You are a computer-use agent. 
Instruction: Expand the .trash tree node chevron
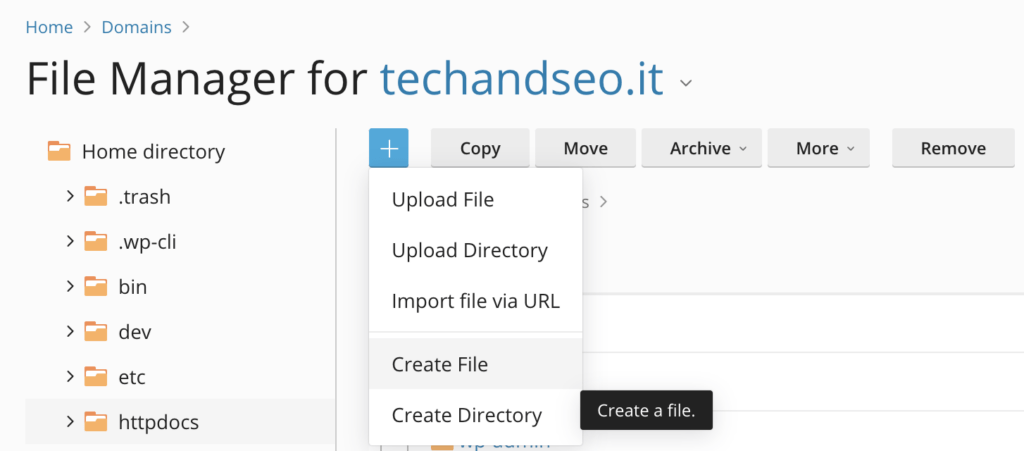click(x=71, y=196)
